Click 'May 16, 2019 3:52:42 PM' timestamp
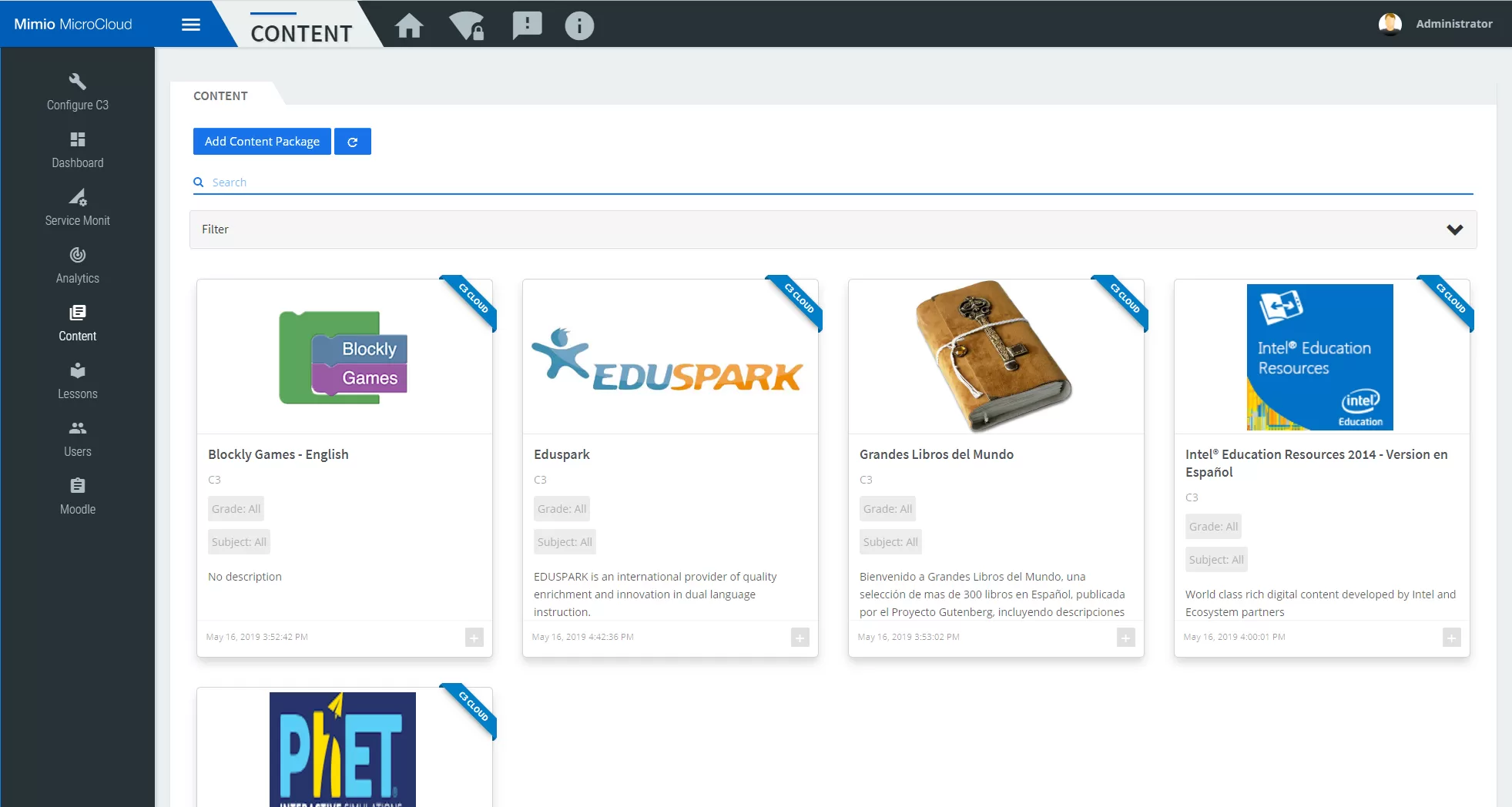This screenshot has height=807, width=1512. [257, 637]
